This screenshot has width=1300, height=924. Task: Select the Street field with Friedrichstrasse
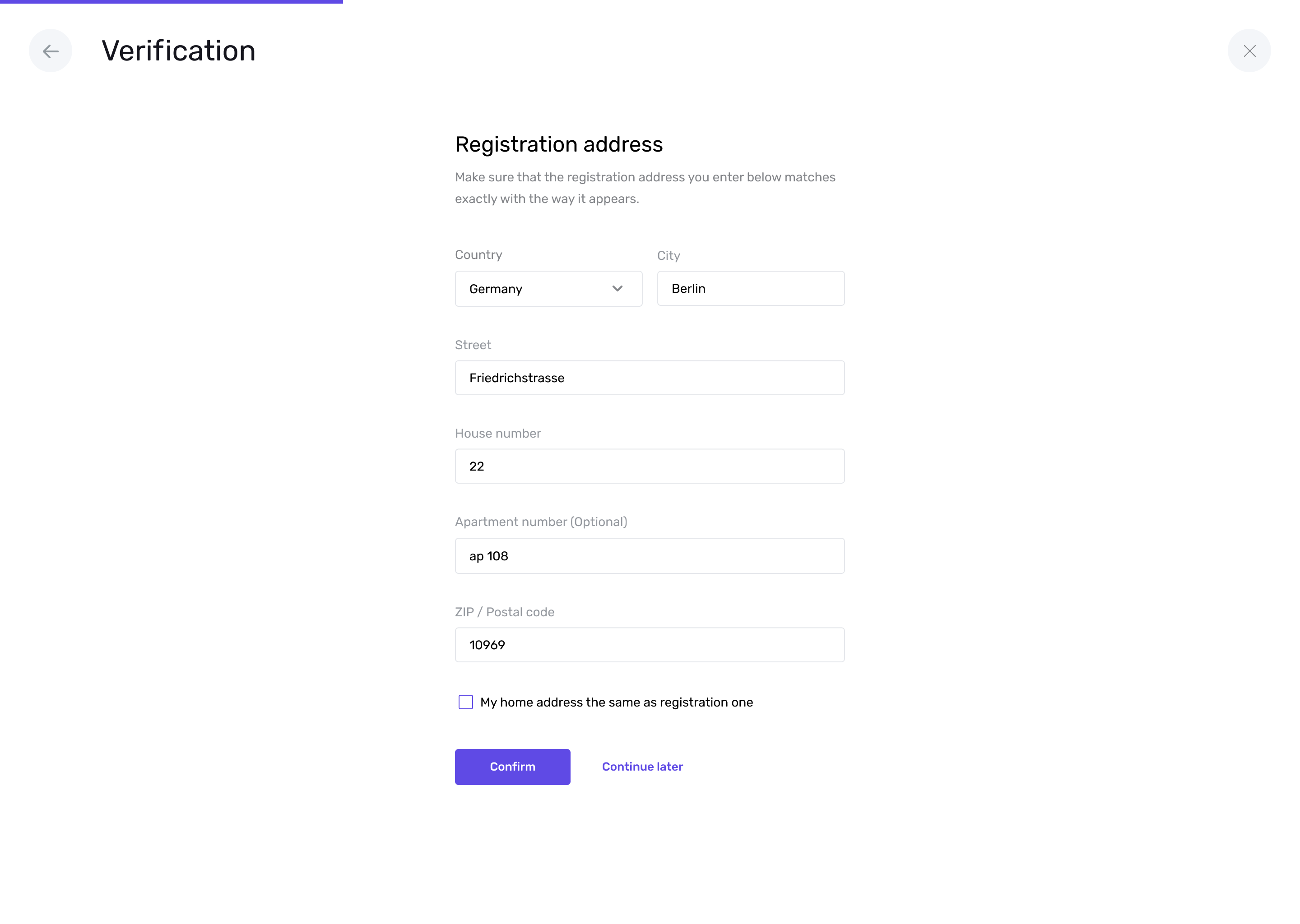tap(650, 378)
